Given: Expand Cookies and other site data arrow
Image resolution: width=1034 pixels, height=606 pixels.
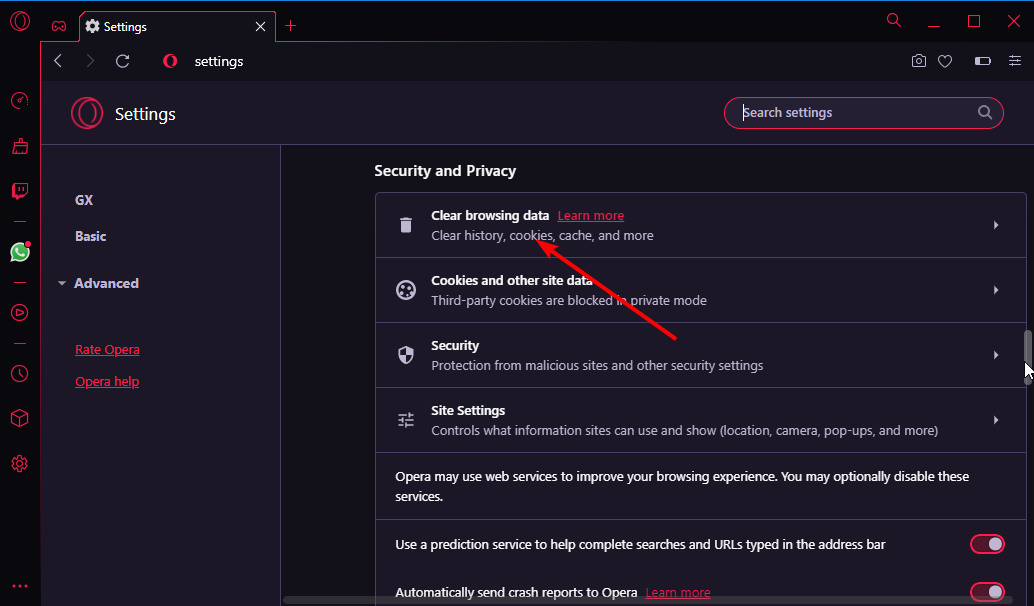Looking at the screenshot, I should (x=996, y=290).
